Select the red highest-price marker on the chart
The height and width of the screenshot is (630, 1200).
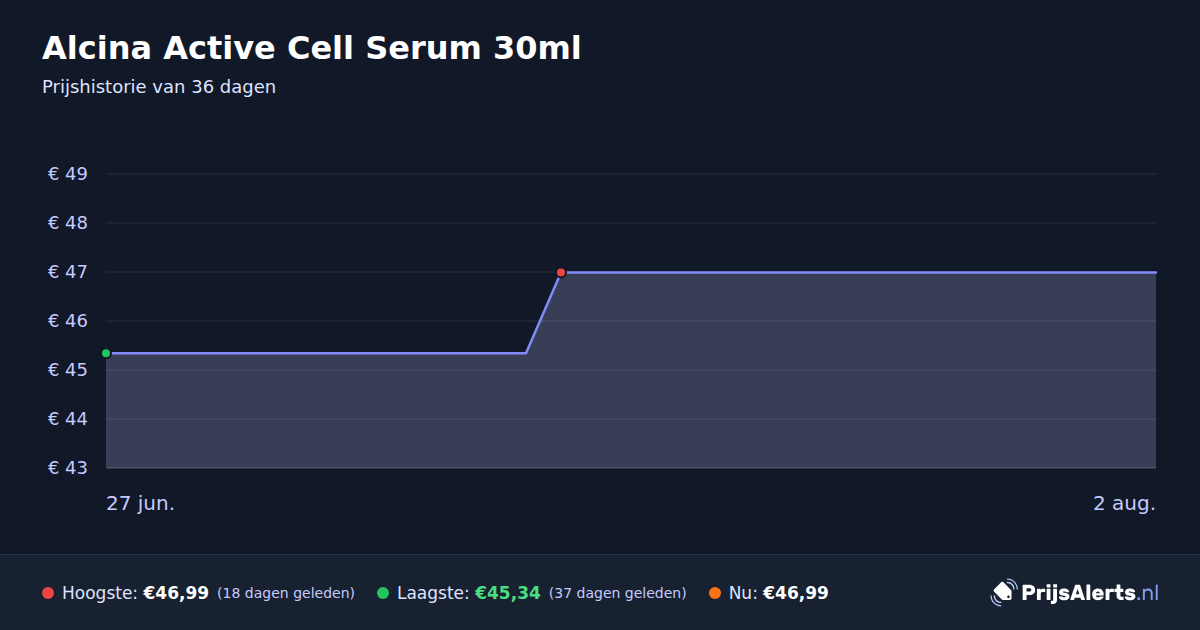pyautogui.click(x=561, y=272)
